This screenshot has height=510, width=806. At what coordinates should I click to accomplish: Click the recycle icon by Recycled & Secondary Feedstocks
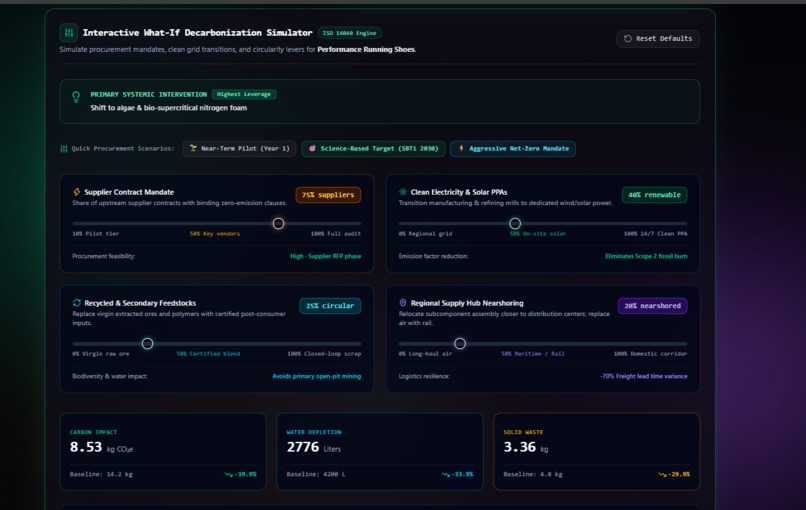77,303
